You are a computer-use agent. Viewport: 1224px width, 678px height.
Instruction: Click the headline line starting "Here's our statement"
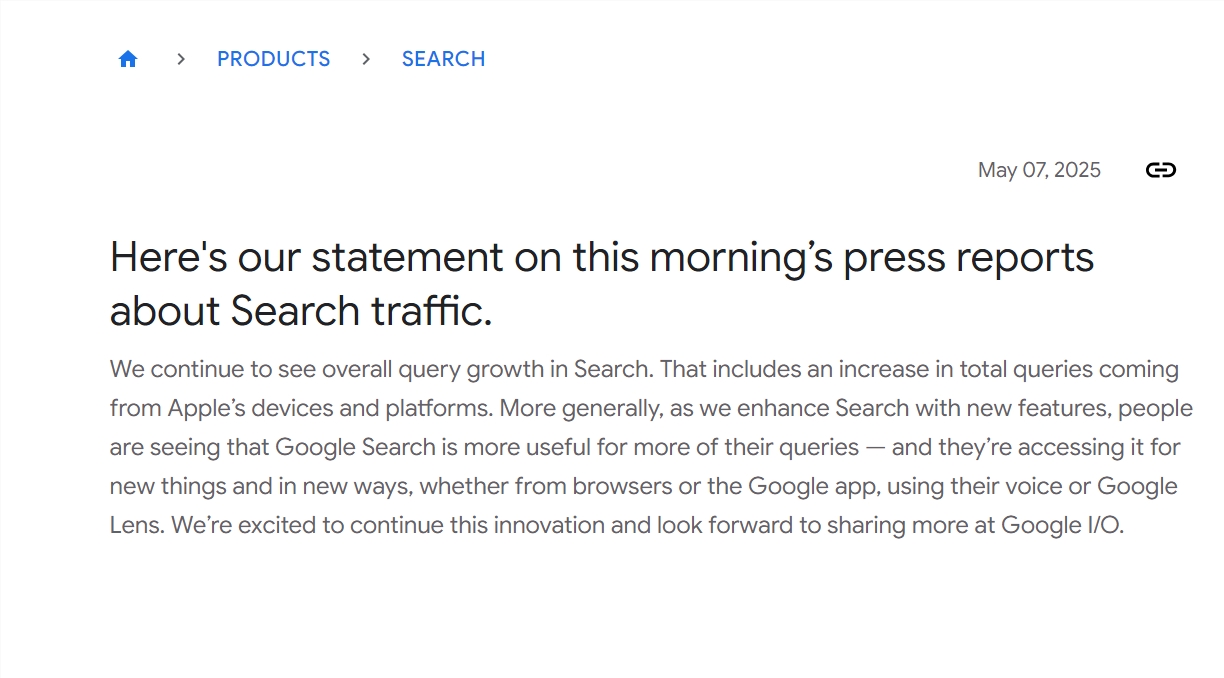click(601, 258)
